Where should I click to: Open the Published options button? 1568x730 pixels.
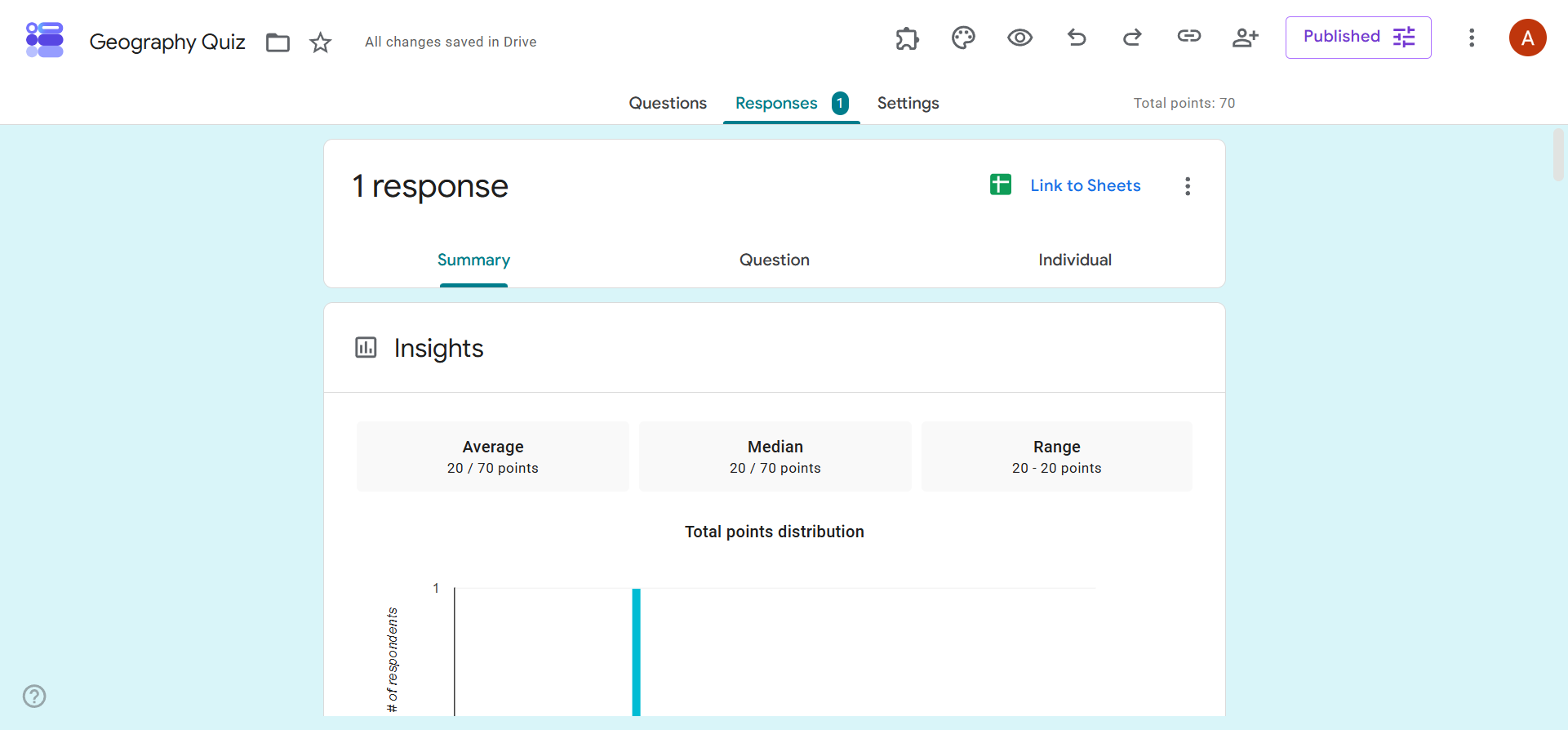coord(1358,38)
